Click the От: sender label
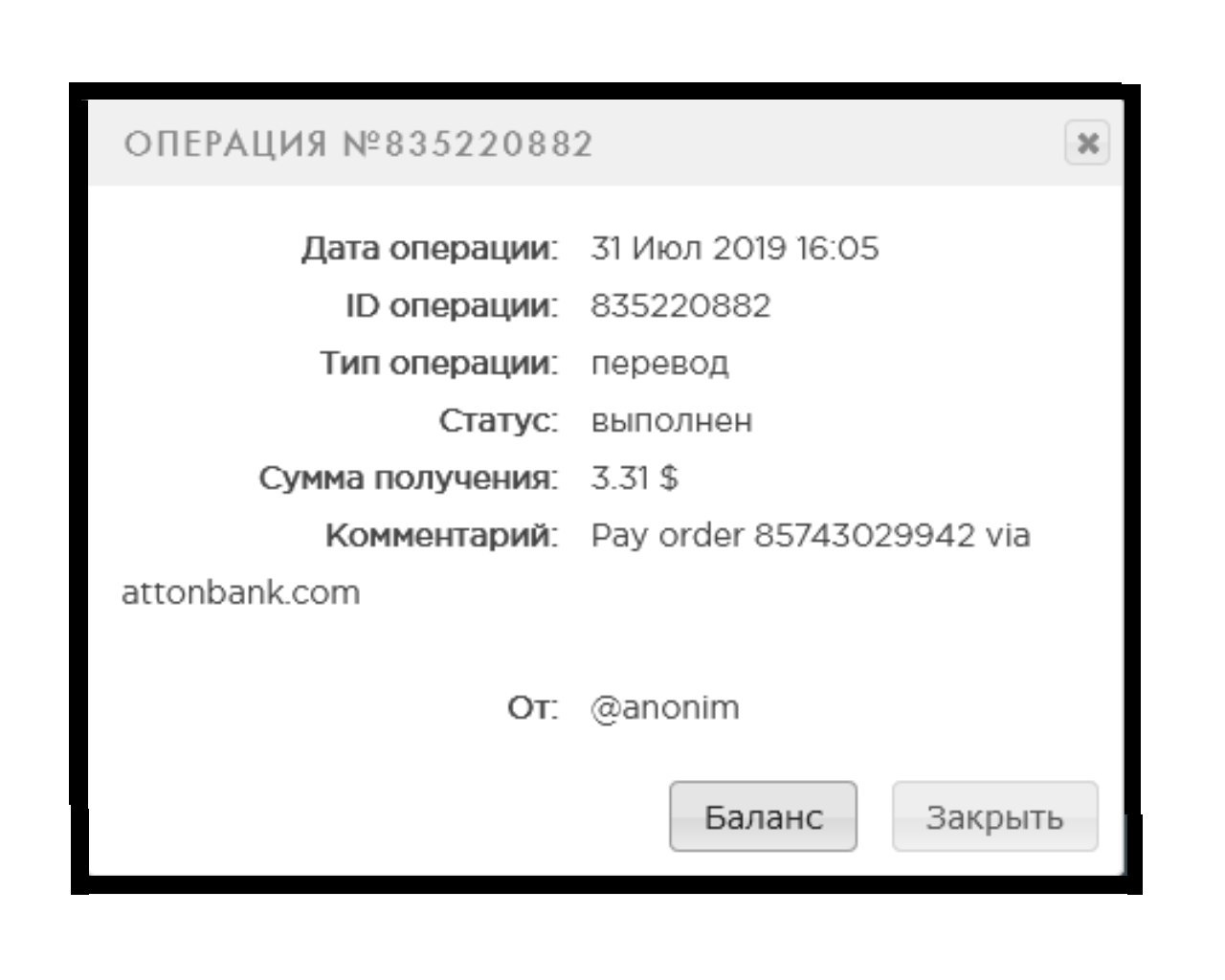This screenshot has height=980, width=1225. [x=531, y=708]
